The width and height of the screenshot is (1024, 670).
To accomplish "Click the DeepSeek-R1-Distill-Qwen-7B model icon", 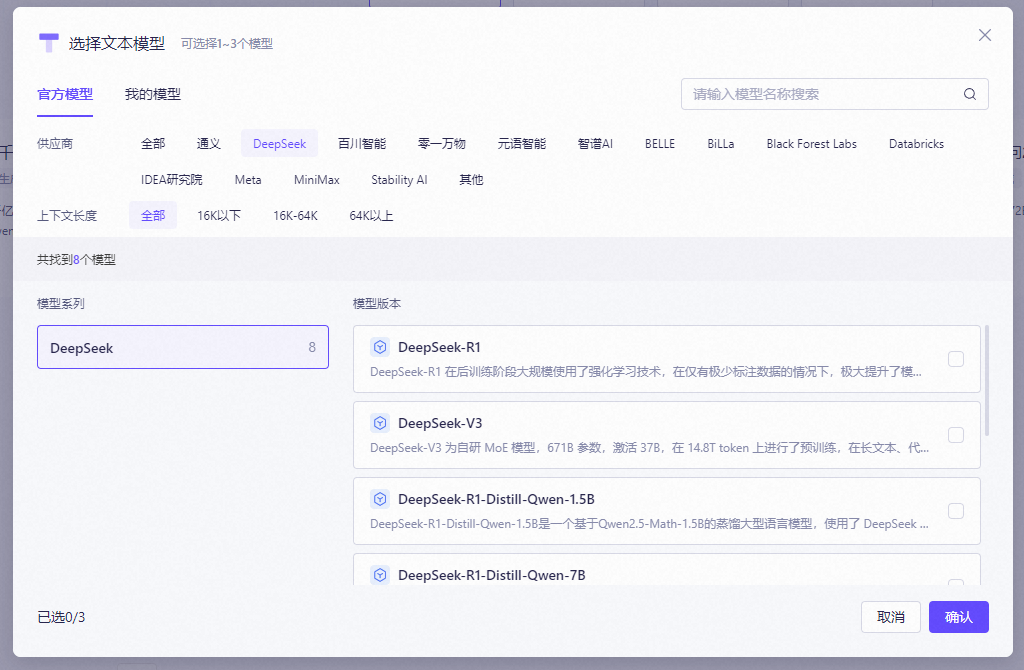I will [x=380, y=575].
